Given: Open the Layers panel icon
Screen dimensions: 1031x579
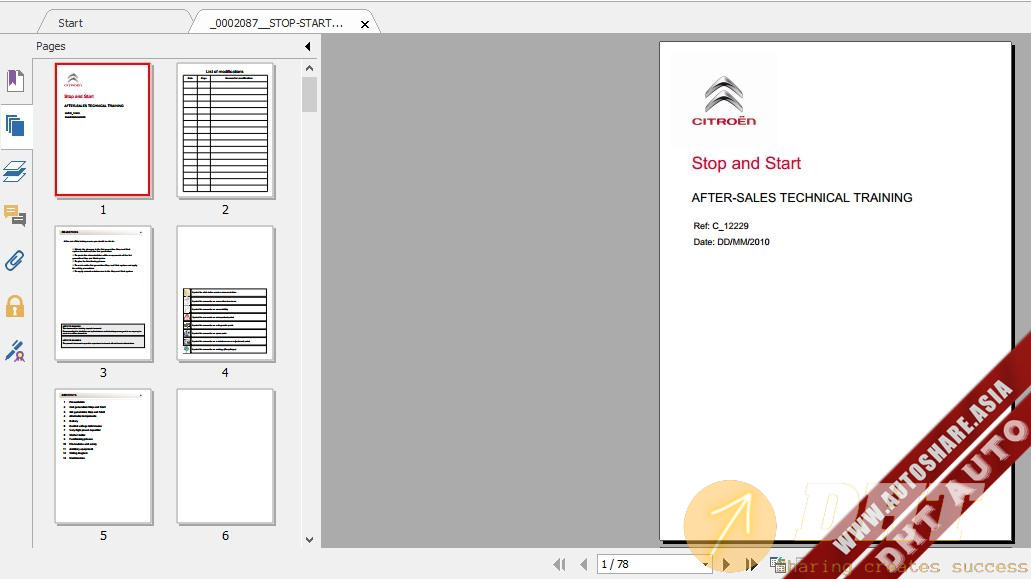Looking at the screenshot, I should pos(15,171).
